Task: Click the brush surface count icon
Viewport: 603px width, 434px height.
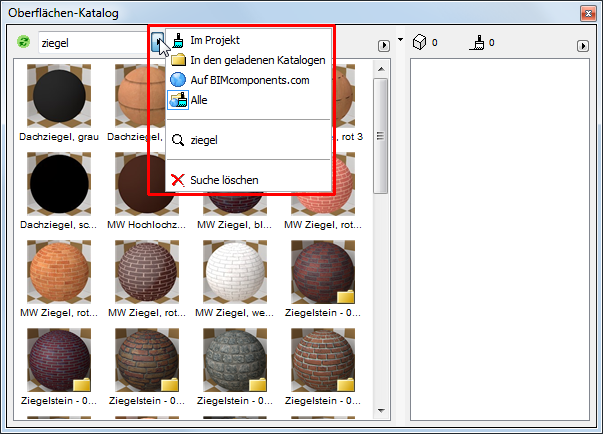Action: pyautogui.click(x=477, y=42)
